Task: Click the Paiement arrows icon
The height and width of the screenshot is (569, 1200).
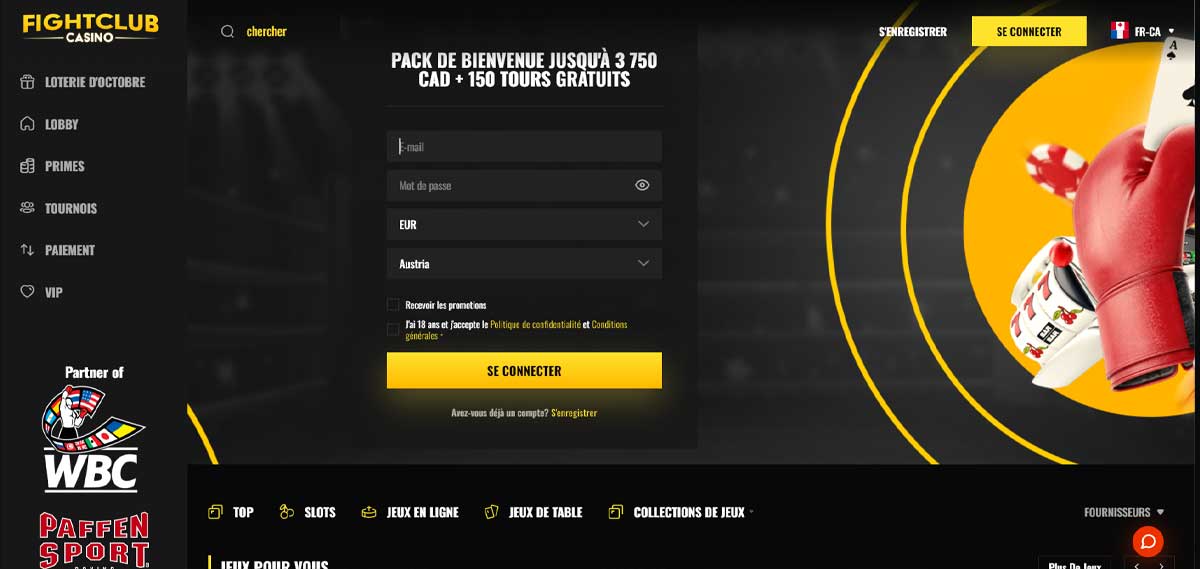Action: coord(27,250)
